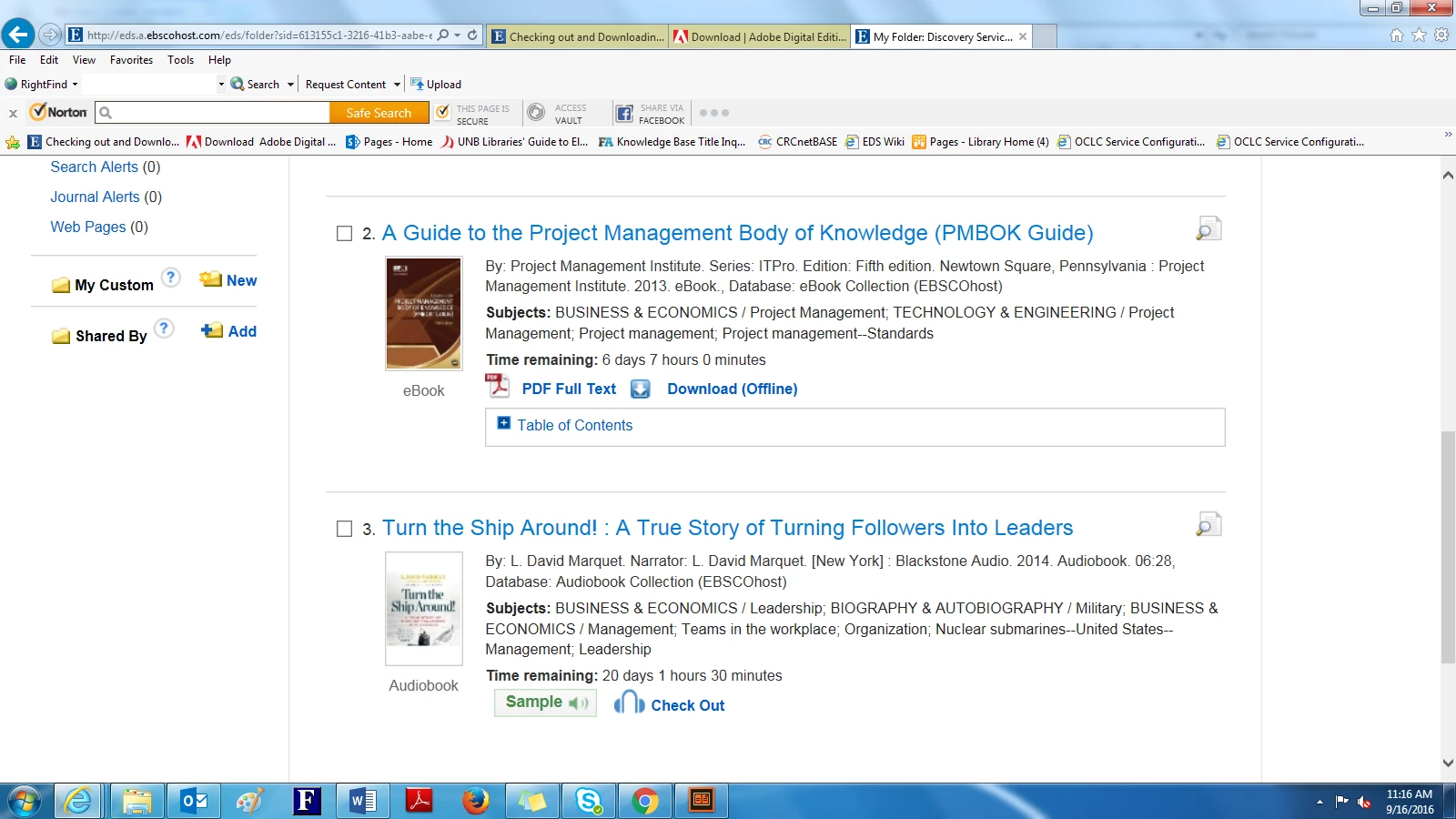Click the Upload toolbar item
This screenshot has height=819, width=1456.
[x=436, y=84]
